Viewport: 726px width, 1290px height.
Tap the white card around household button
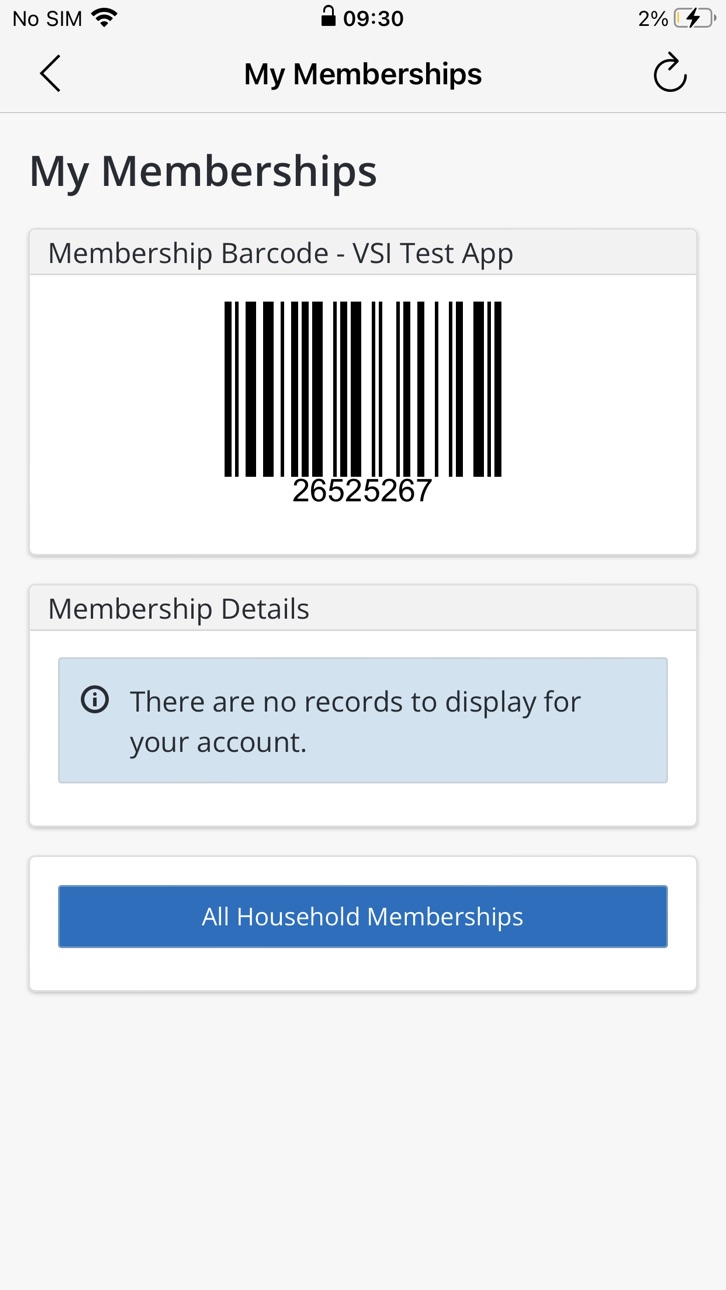363,970
